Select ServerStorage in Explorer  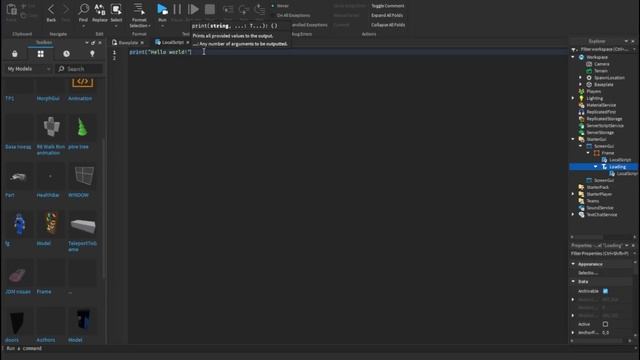click(x=600, y=133)
